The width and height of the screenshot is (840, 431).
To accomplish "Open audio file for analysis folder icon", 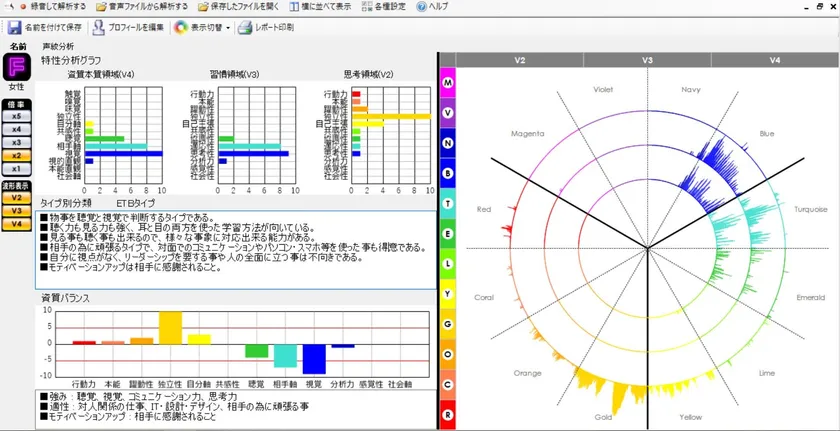I will point(102,6).
